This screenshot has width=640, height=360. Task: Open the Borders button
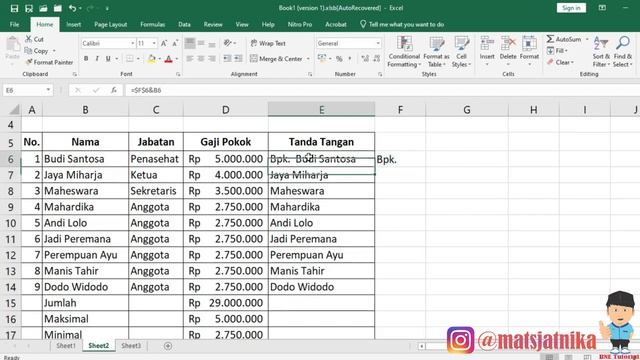(x=130, y=59)
